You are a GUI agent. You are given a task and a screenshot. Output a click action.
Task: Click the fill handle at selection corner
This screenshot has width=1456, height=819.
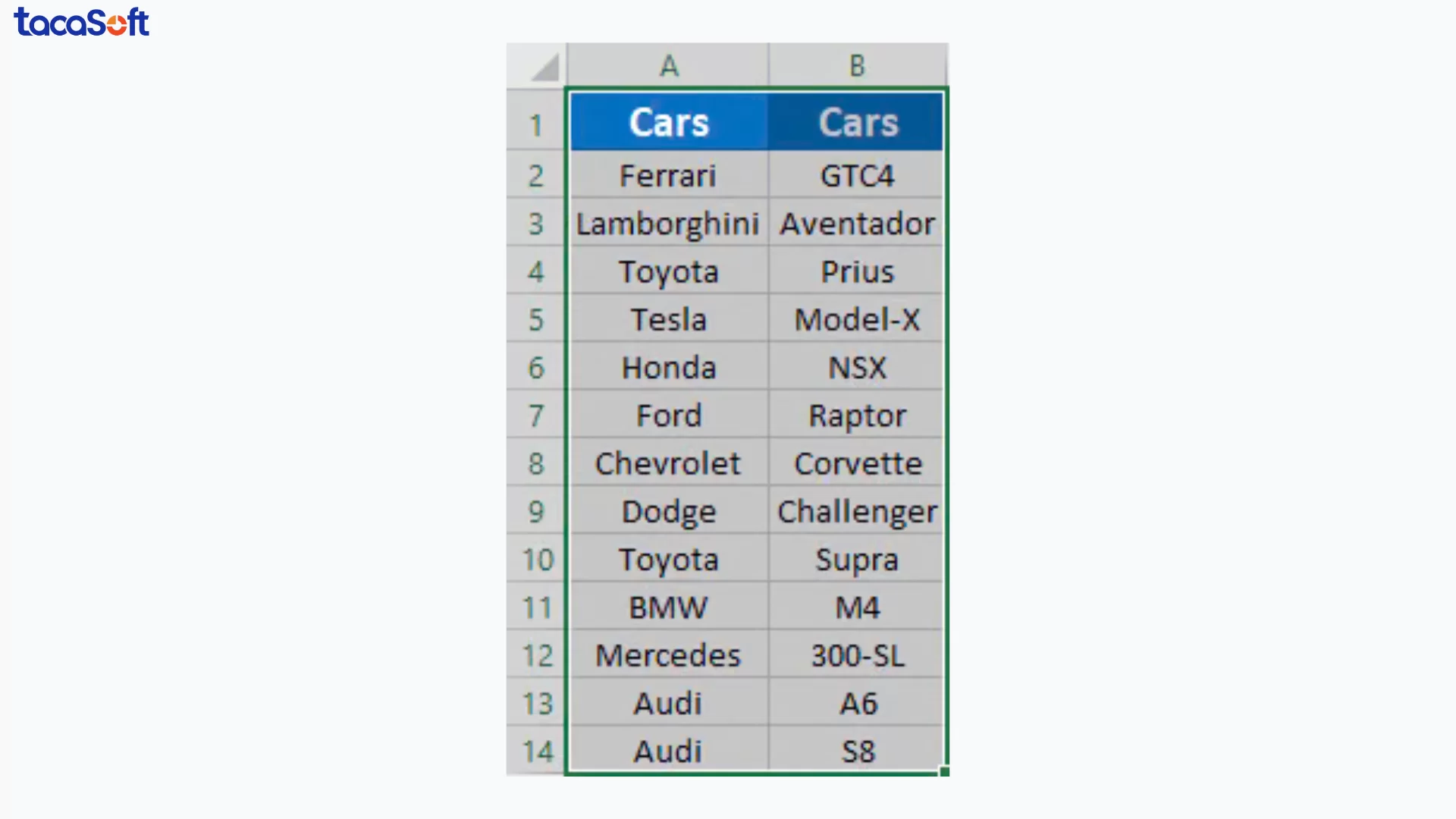(944, 771)
